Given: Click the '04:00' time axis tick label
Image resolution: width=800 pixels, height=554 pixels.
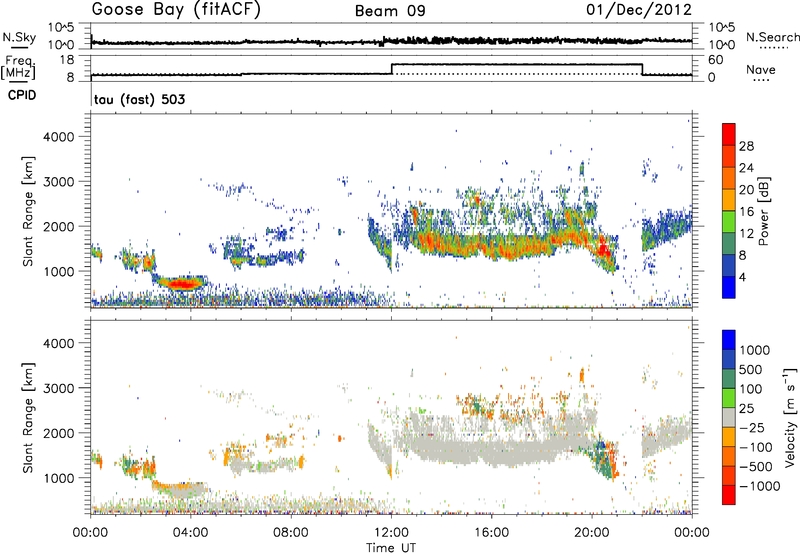Looking at the screenshot, I should tap(190, 533).
